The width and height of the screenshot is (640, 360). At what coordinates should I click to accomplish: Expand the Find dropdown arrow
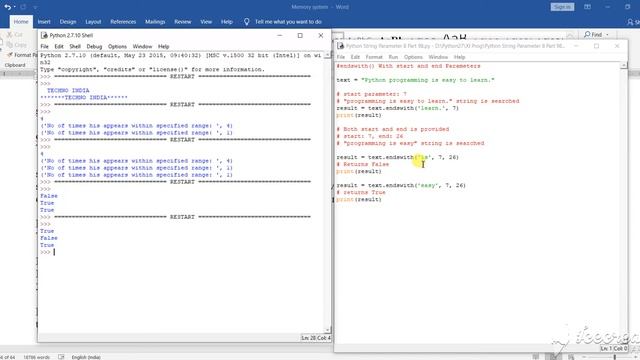[x=607, y=35]
